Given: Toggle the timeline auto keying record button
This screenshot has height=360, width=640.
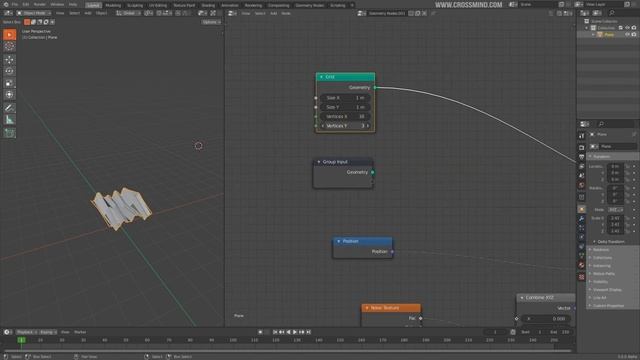Looking at the screenshot, I should (x=260, y=332).
